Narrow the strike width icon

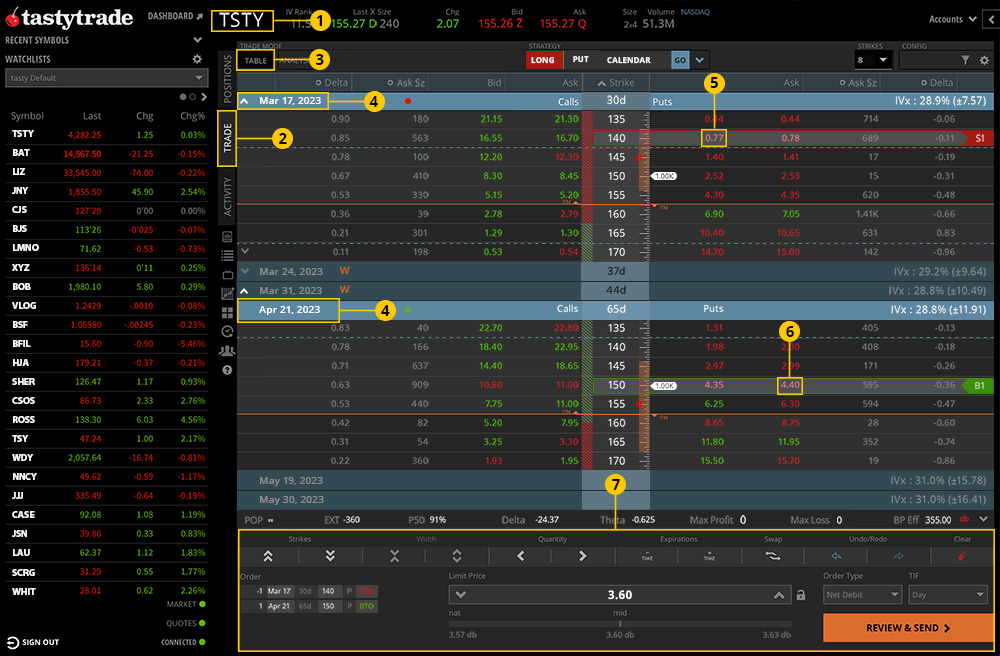[x=395, y=556]
